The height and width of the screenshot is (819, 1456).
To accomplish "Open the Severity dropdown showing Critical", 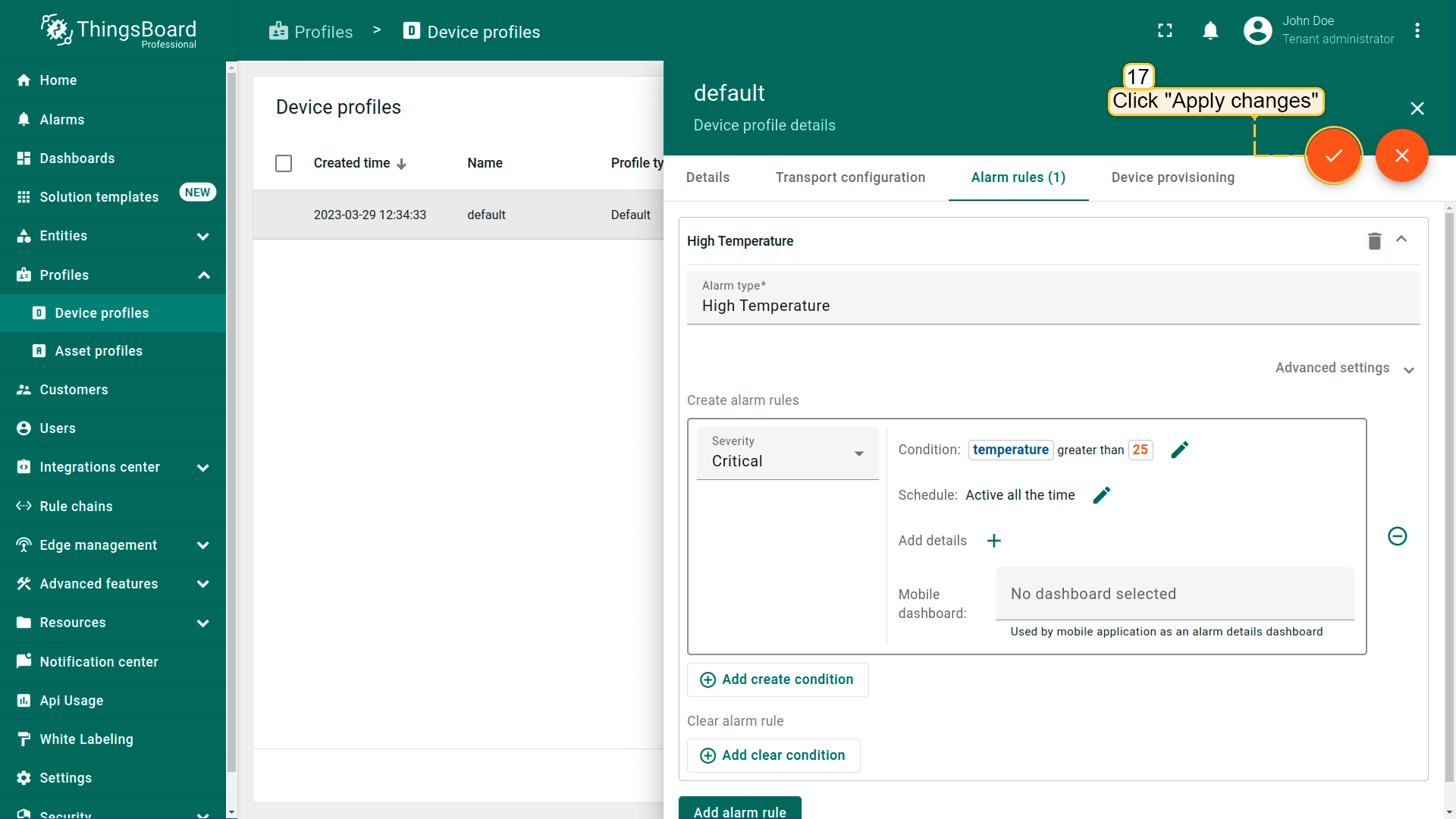I will click(787, 453).
